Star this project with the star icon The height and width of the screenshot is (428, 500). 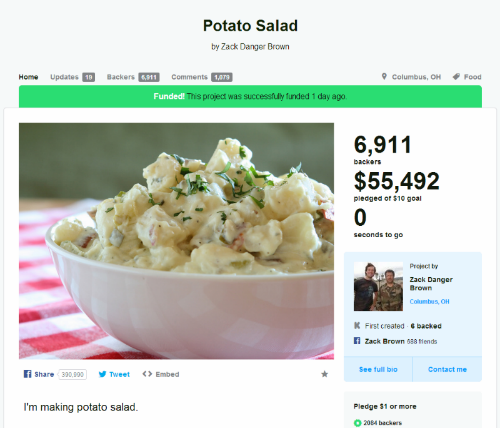point(324,374)
